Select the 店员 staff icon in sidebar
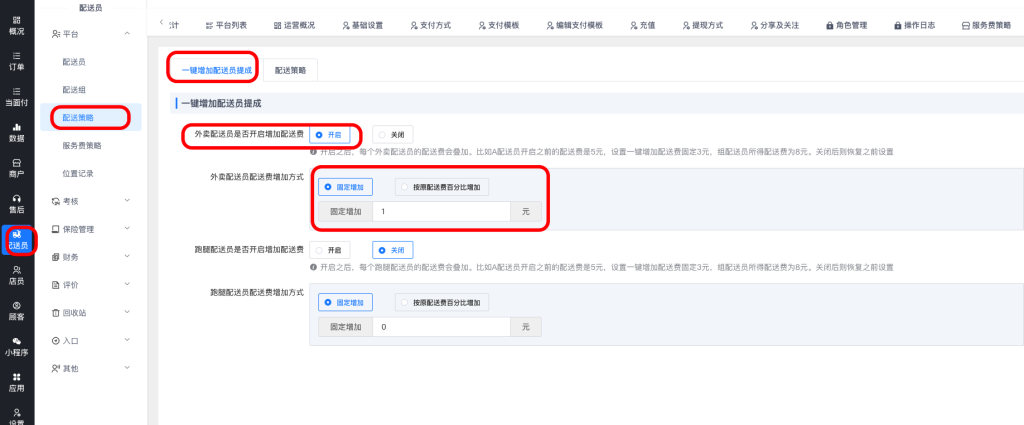 coord(17,275)
